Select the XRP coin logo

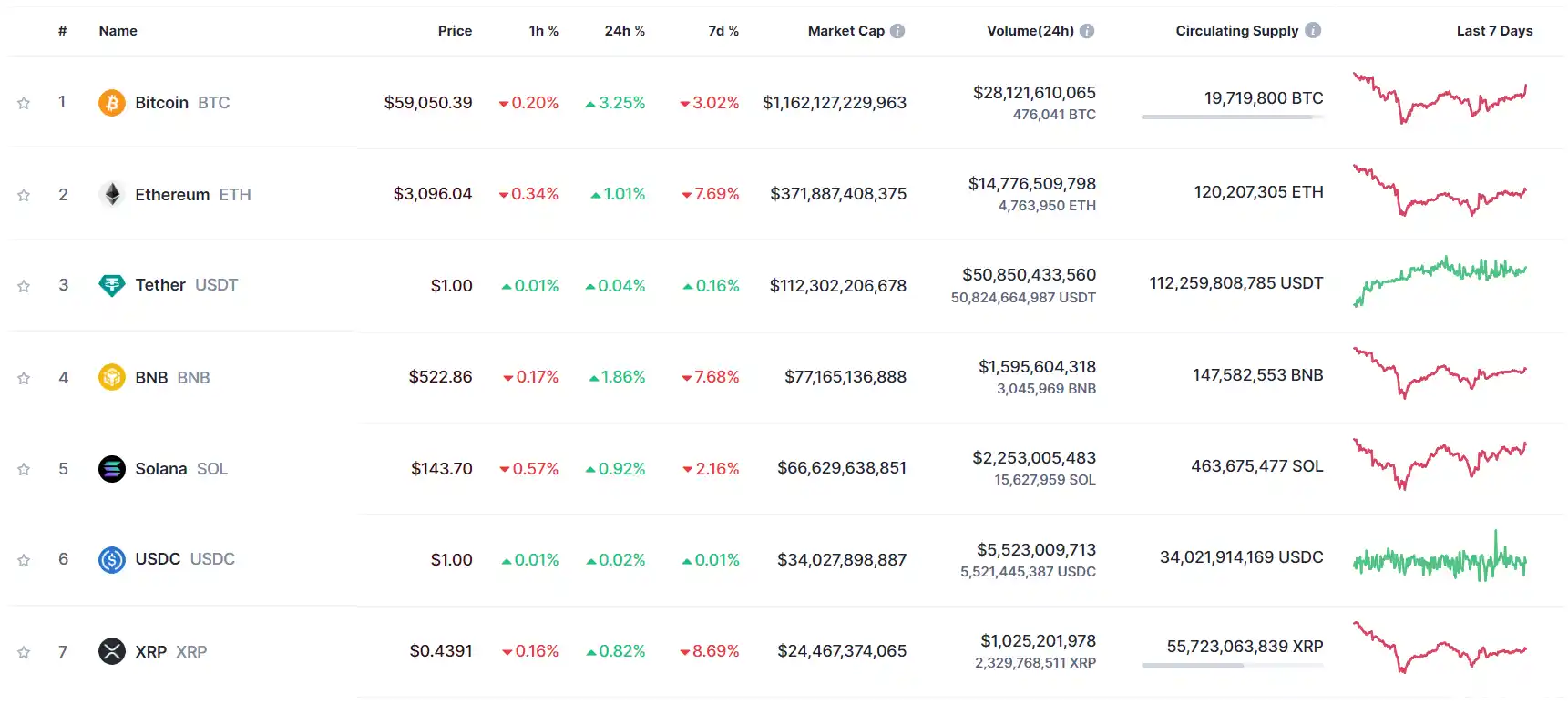(111, 651)
